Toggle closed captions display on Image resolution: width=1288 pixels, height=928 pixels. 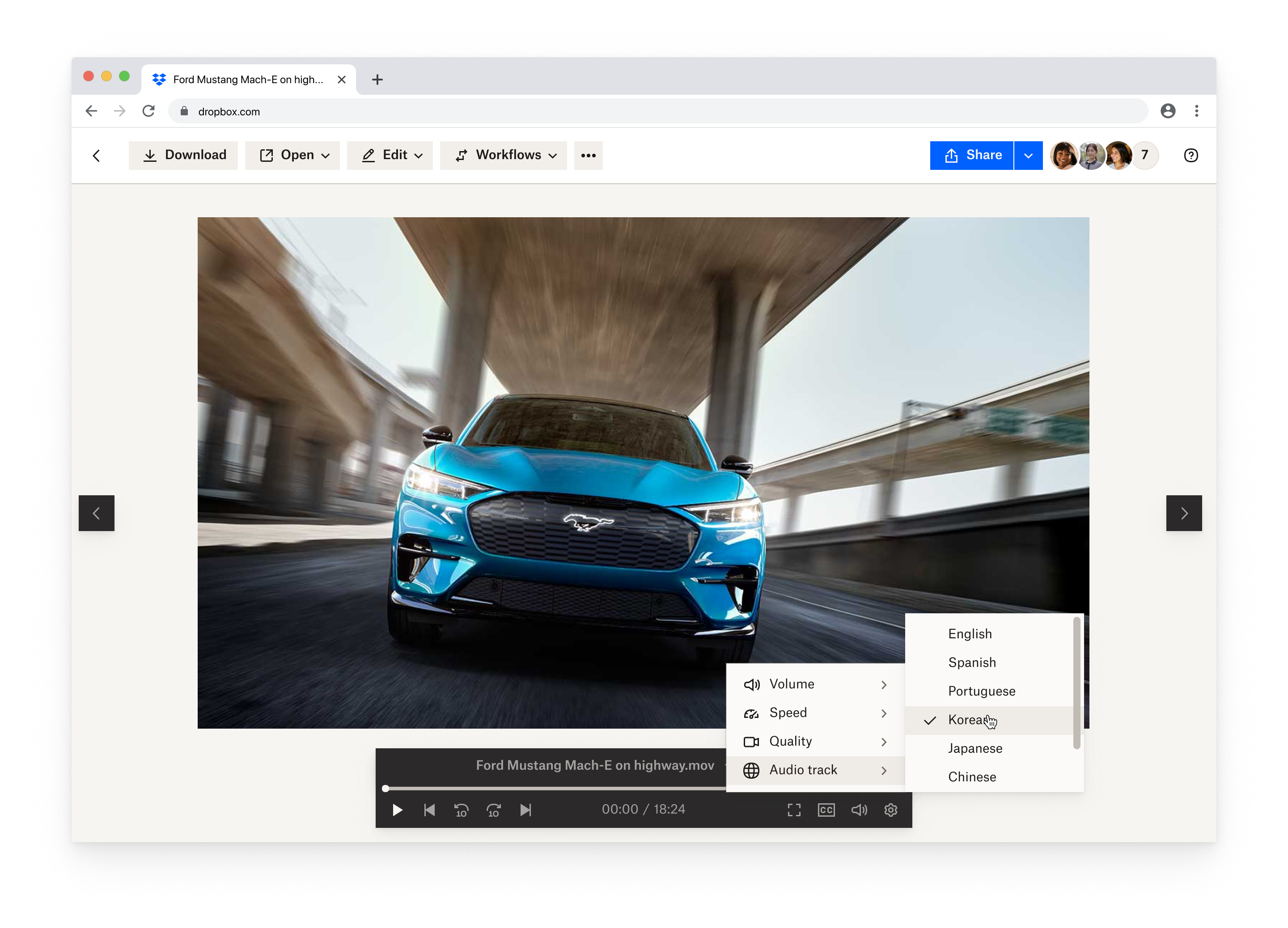(826, 810)
